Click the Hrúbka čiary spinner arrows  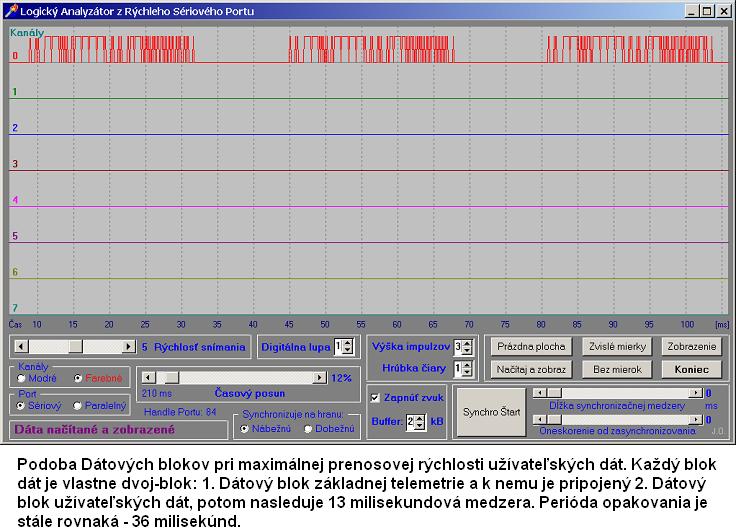click(467, 369)
